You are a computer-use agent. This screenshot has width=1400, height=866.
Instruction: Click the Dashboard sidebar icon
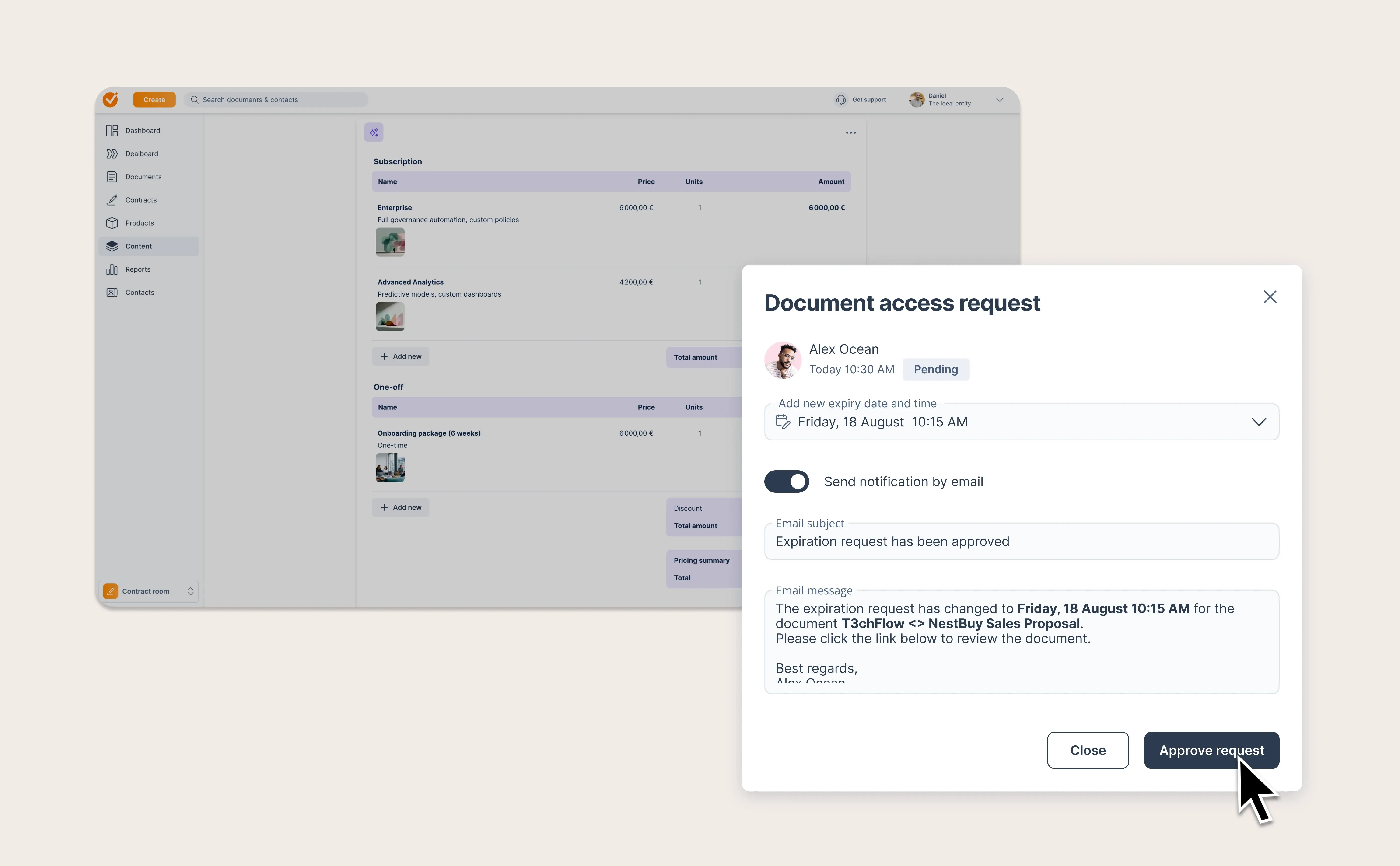tap(112, 131)
